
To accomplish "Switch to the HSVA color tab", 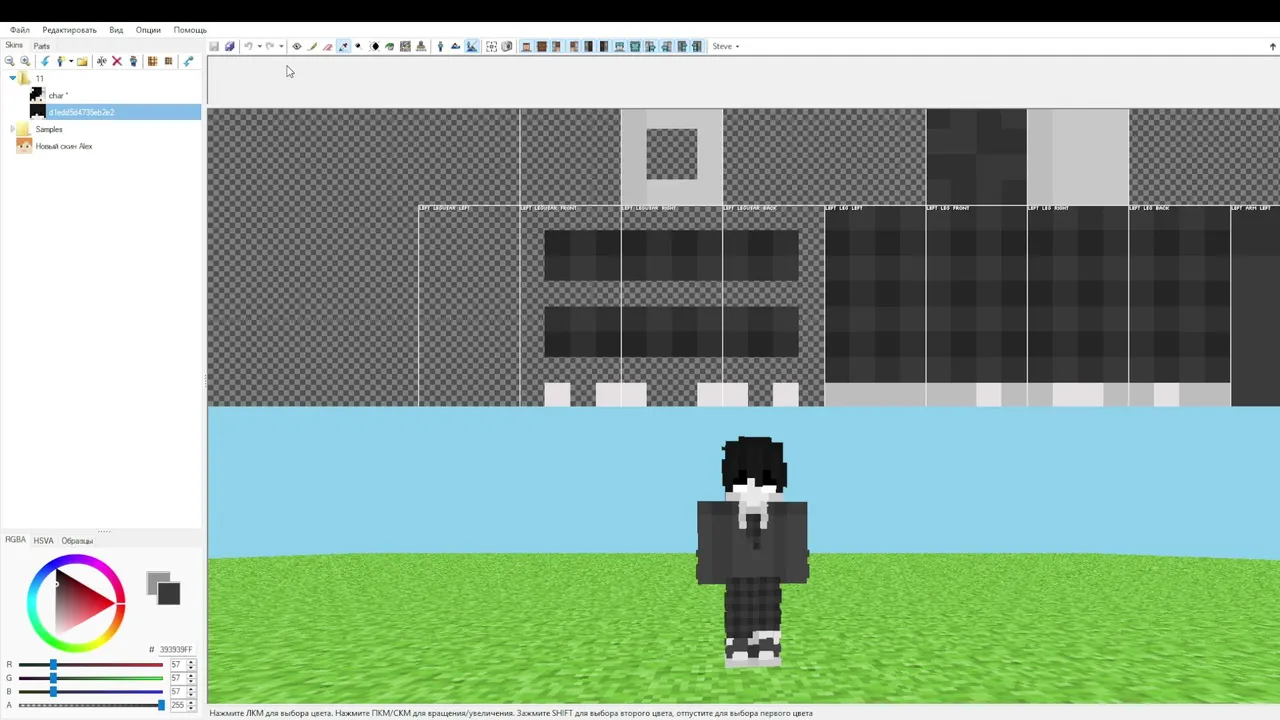I will (43, 540).
